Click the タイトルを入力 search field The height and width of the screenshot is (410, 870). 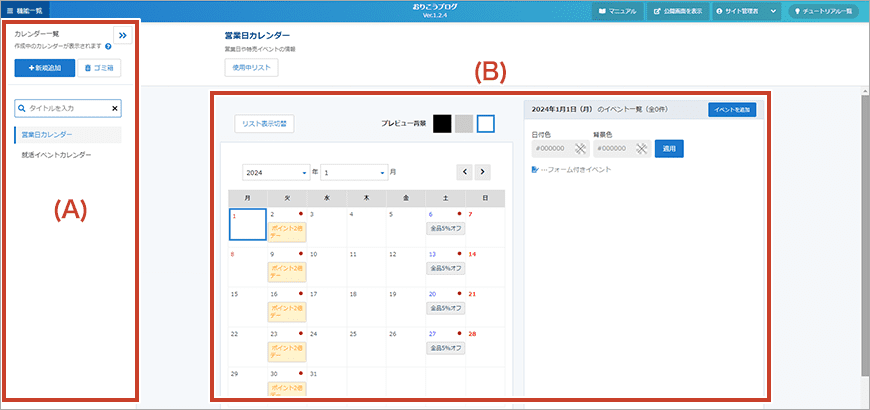64,108
